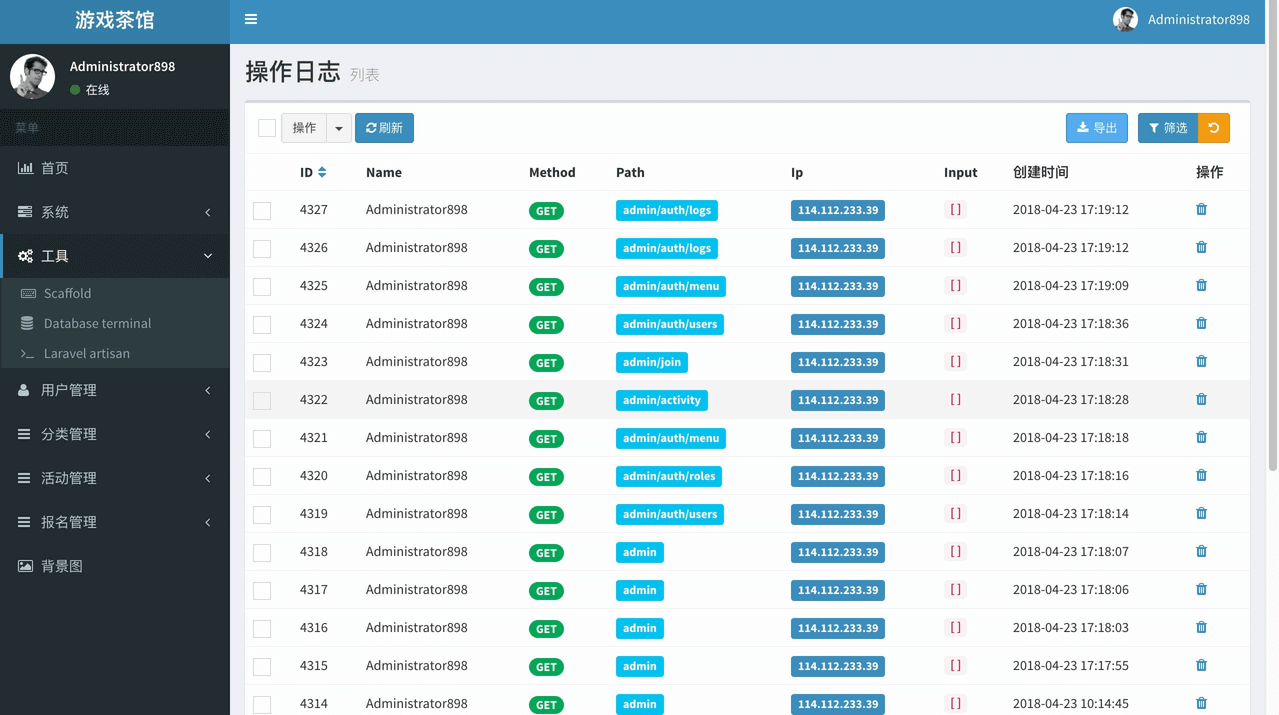
Task: Click the 刷新 refresh button
Action: point(384,128)
